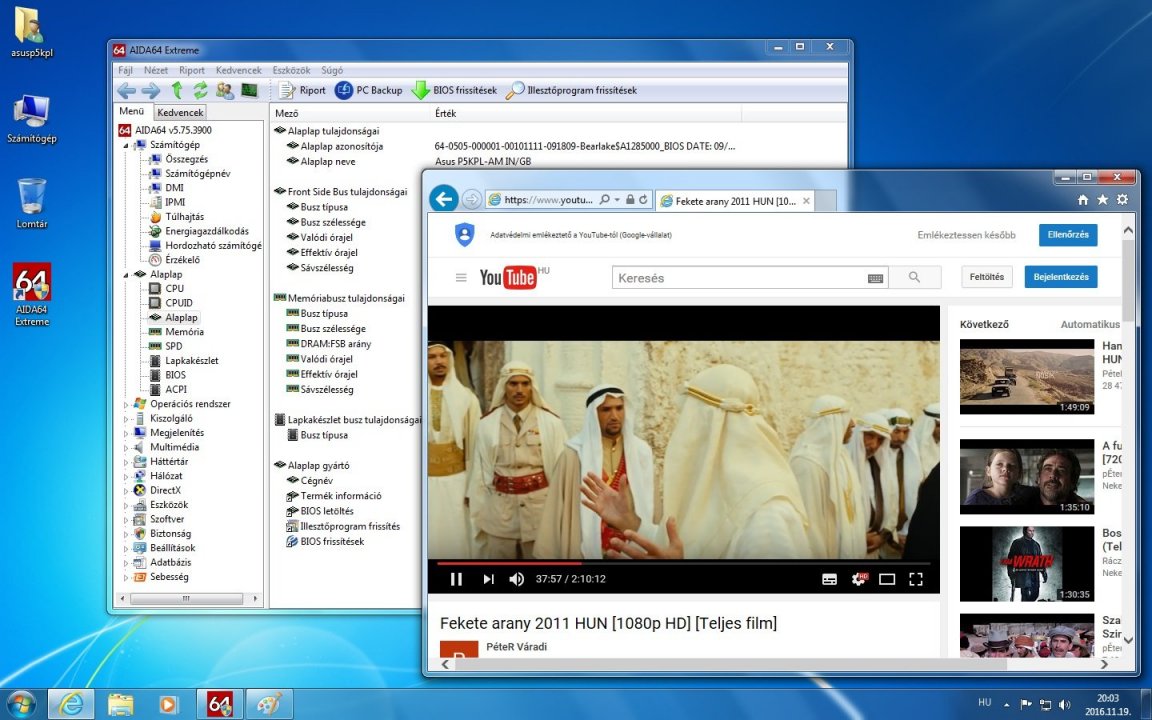Refresh AIDA64 page with green arrows icon
The image size is (1152, 720).
[200, 90]
